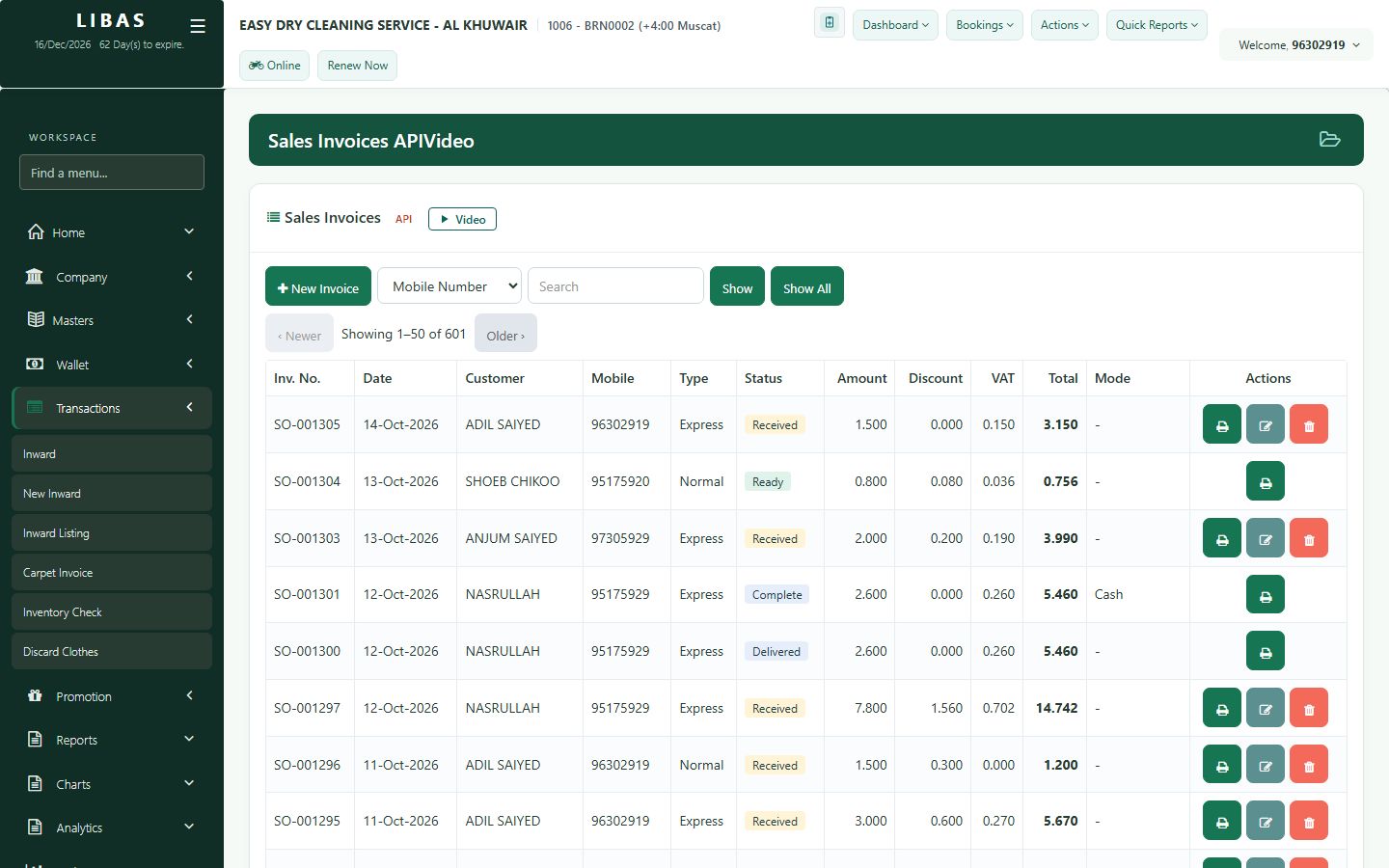Expand the Masters sidebar menu
Screen dimensions: 1389x868
[x=112, y=320]
